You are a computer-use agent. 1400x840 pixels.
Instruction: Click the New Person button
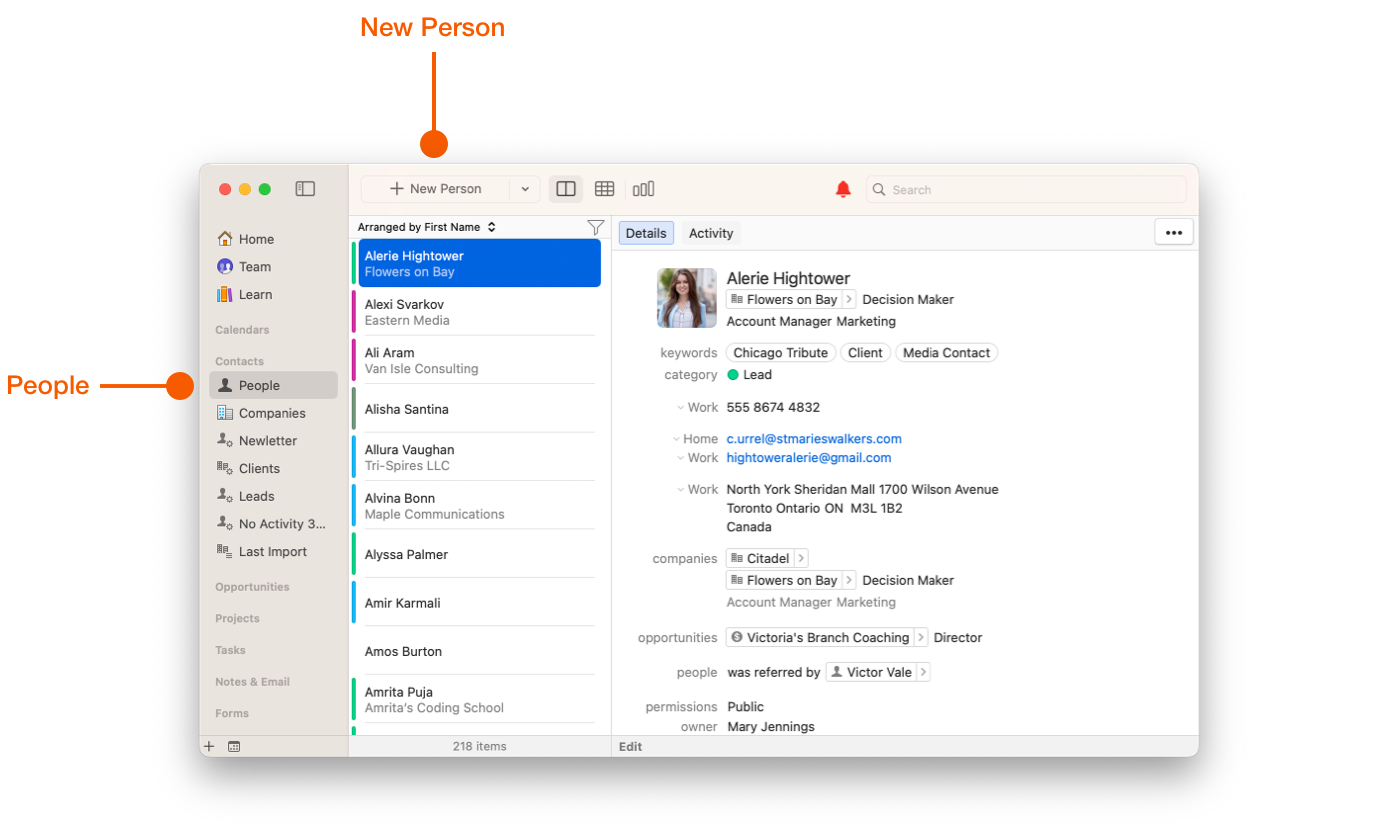pos(436,189)
